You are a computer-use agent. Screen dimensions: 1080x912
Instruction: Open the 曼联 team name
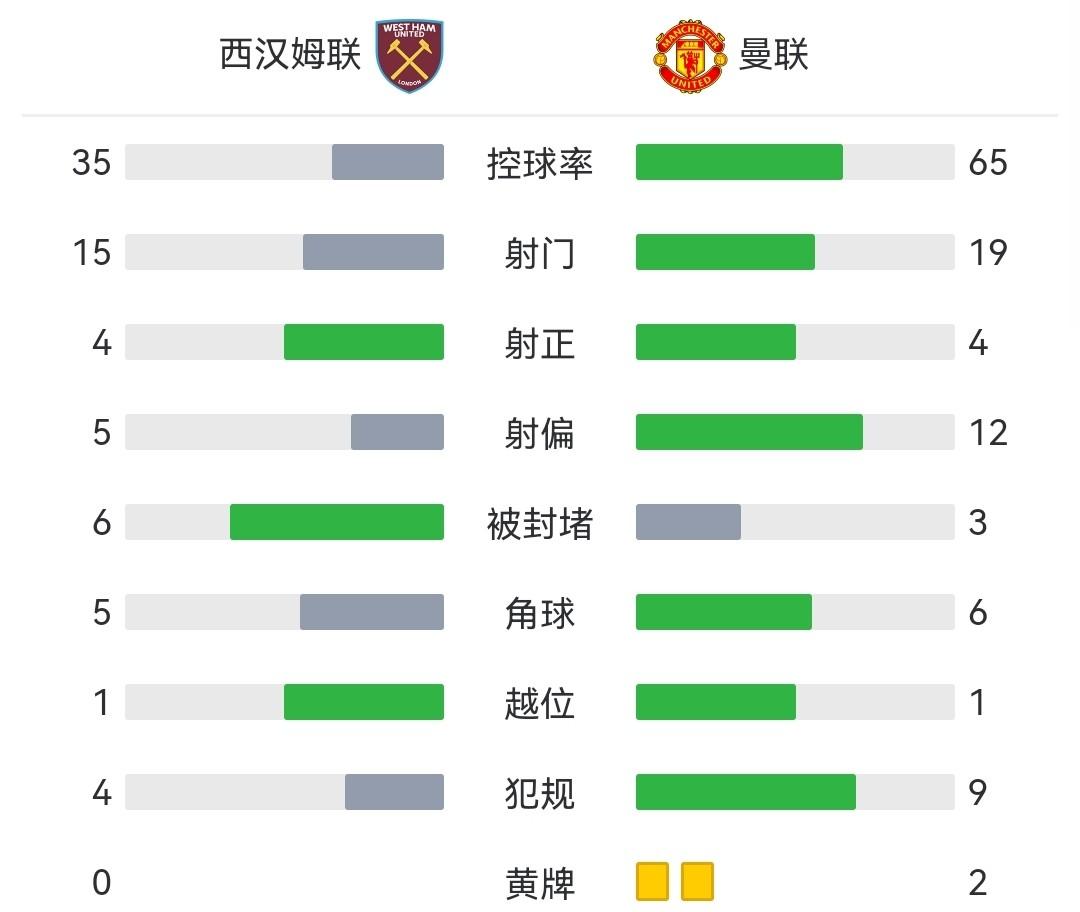(773, 55)
